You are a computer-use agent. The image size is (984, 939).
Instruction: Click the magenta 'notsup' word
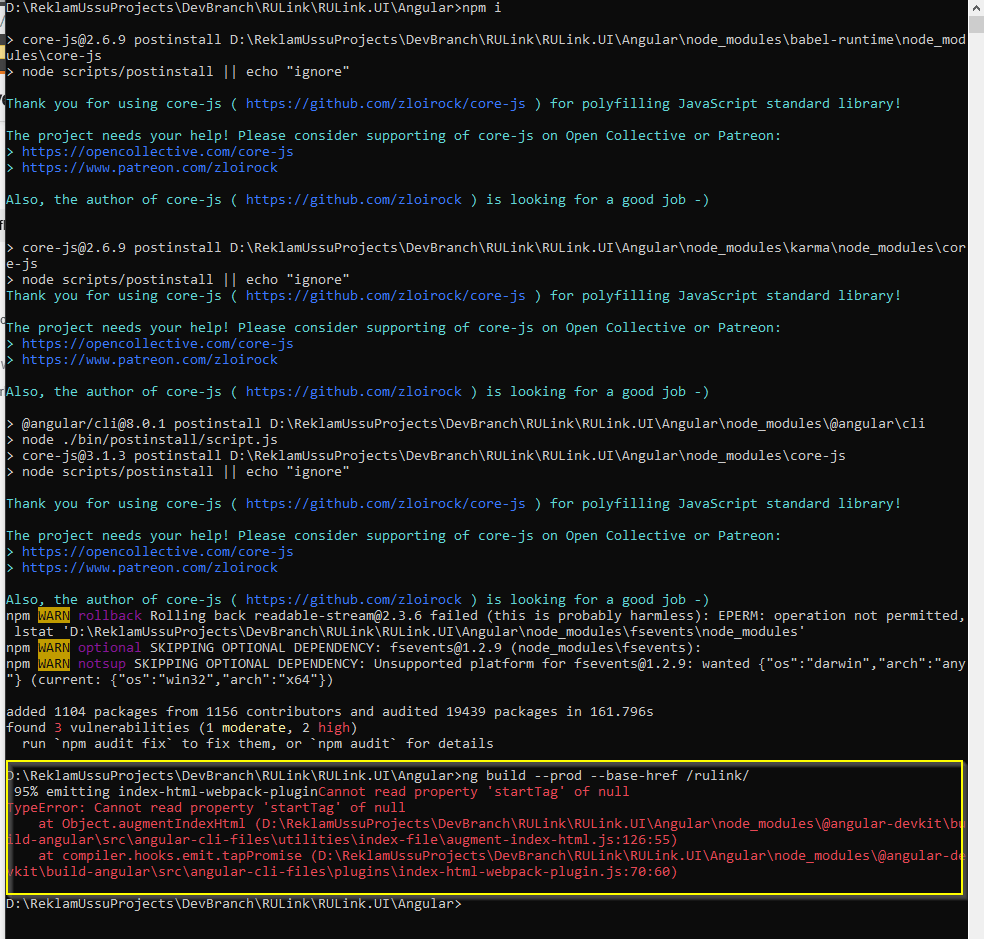(x=102, y=663)
